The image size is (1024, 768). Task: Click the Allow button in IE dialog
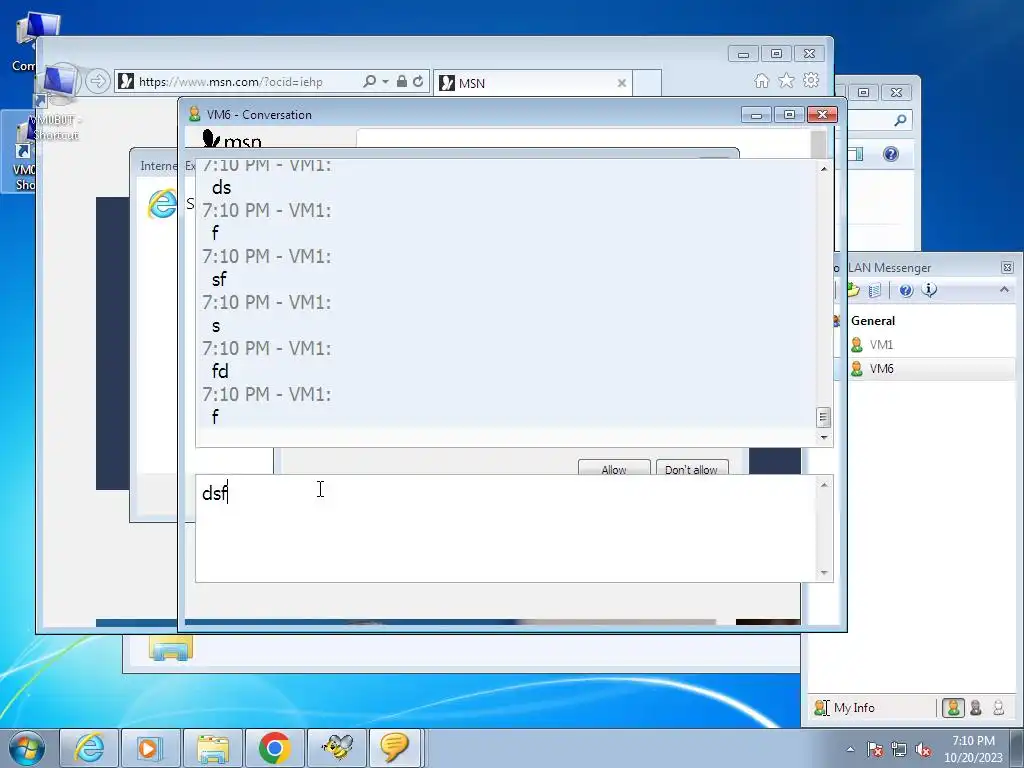tap(614, 469)
